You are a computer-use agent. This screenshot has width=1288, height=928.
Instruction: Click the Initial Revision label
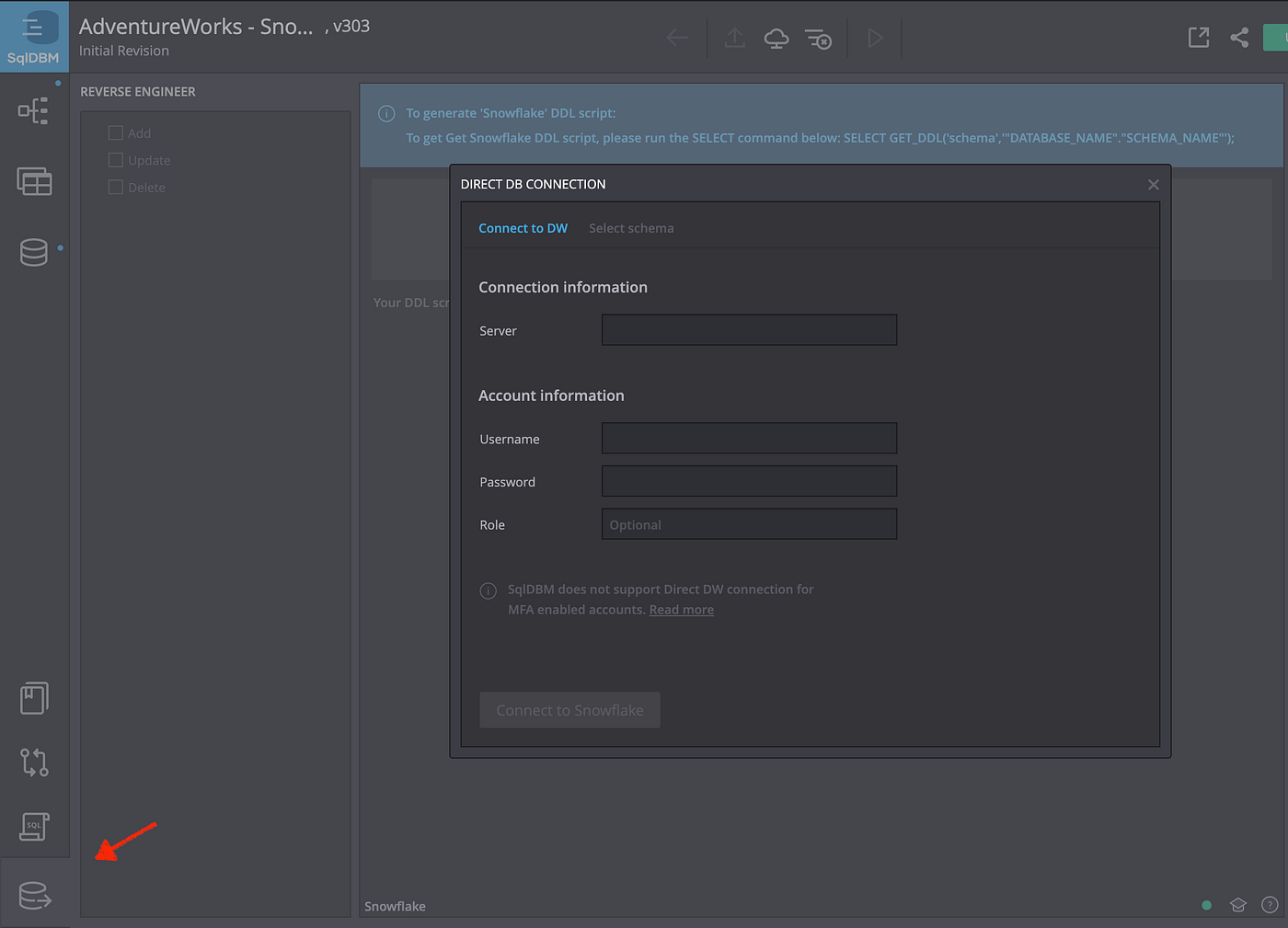(x=124, y=51)
